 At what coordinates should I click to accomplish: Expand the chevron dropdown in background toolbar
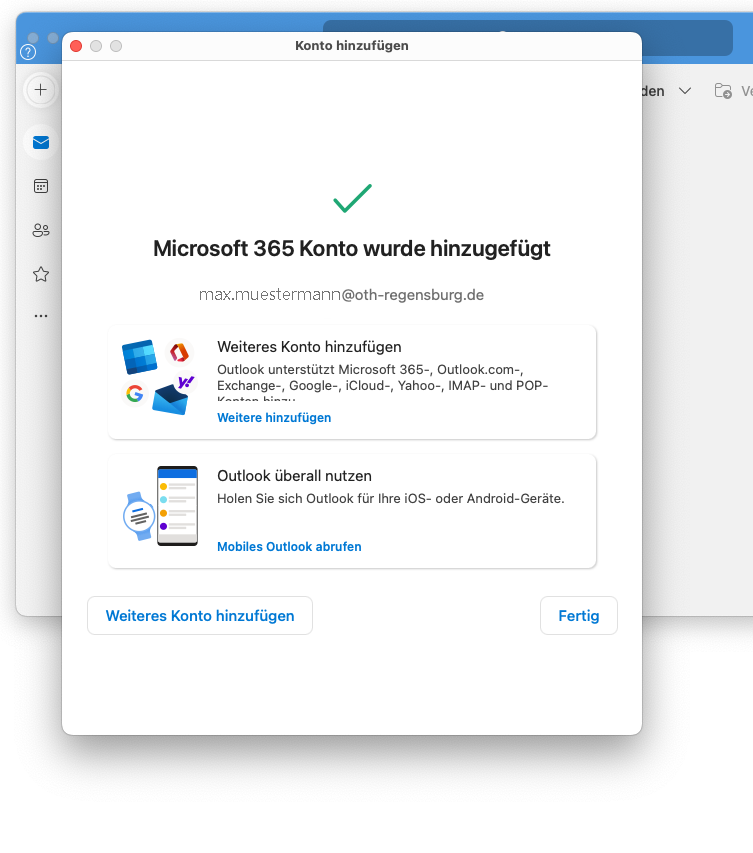(685, 91)
